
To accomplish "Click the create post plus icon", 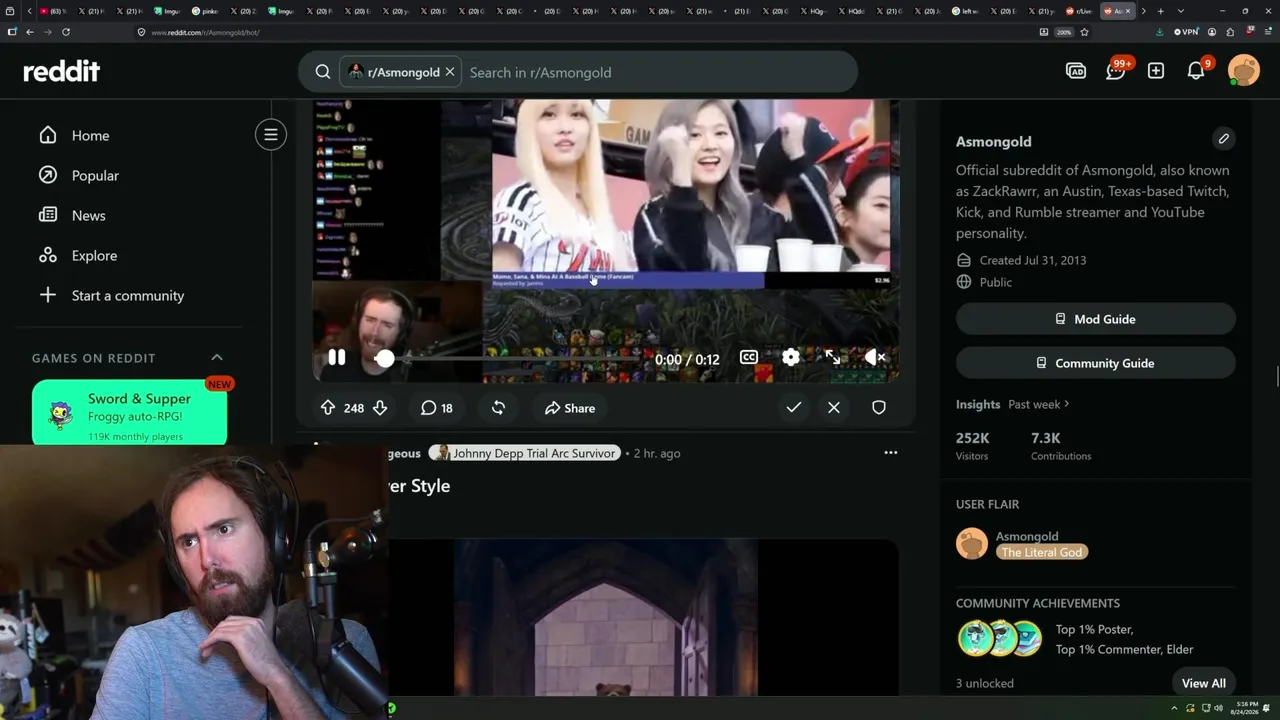I will coord(1156,71).
